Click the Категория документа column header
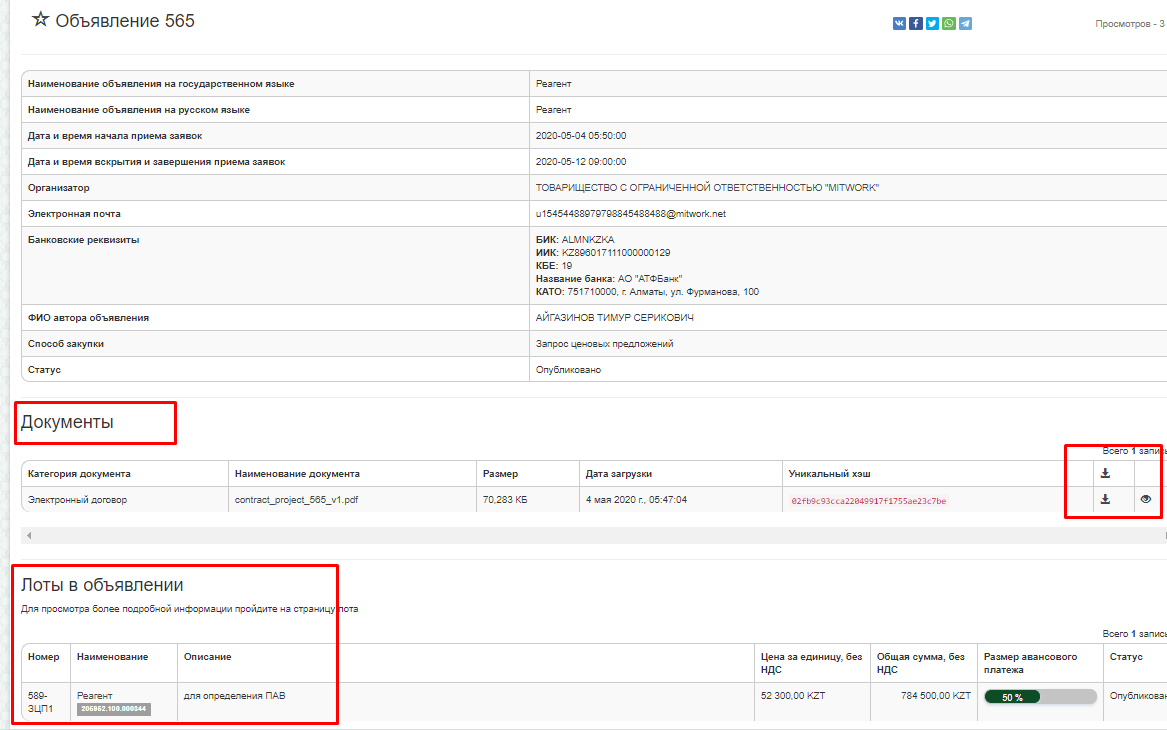Screen dimensions: 1167x730 79,473
